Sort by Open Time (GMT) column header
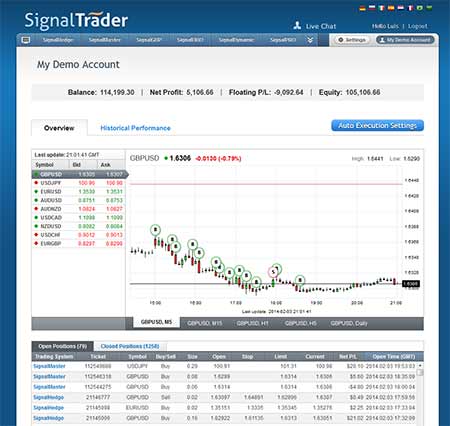The height and width of the screenshot is (426, 450). [394, 357]
